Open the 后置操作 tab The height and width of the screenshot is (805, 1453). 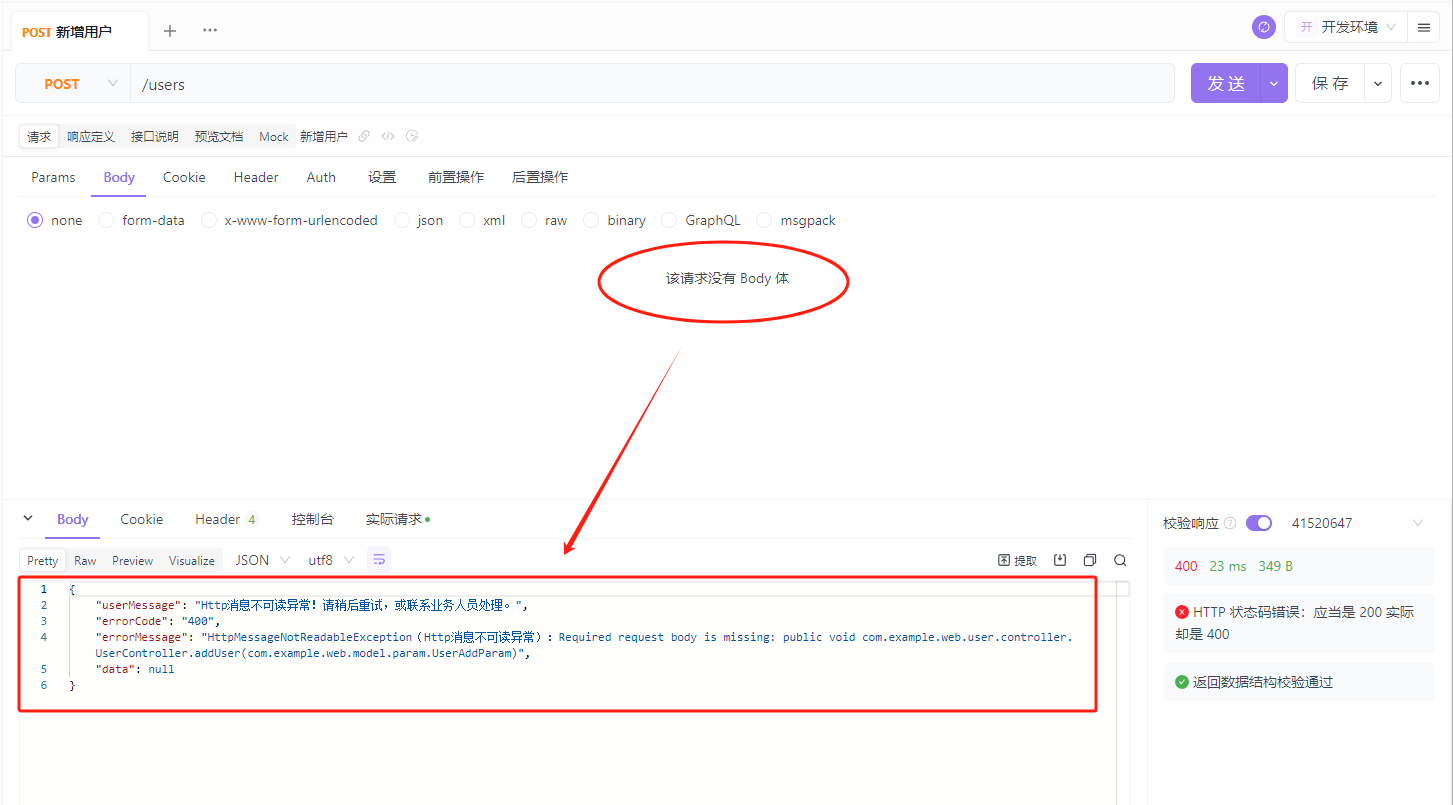(x=540, y=177)
